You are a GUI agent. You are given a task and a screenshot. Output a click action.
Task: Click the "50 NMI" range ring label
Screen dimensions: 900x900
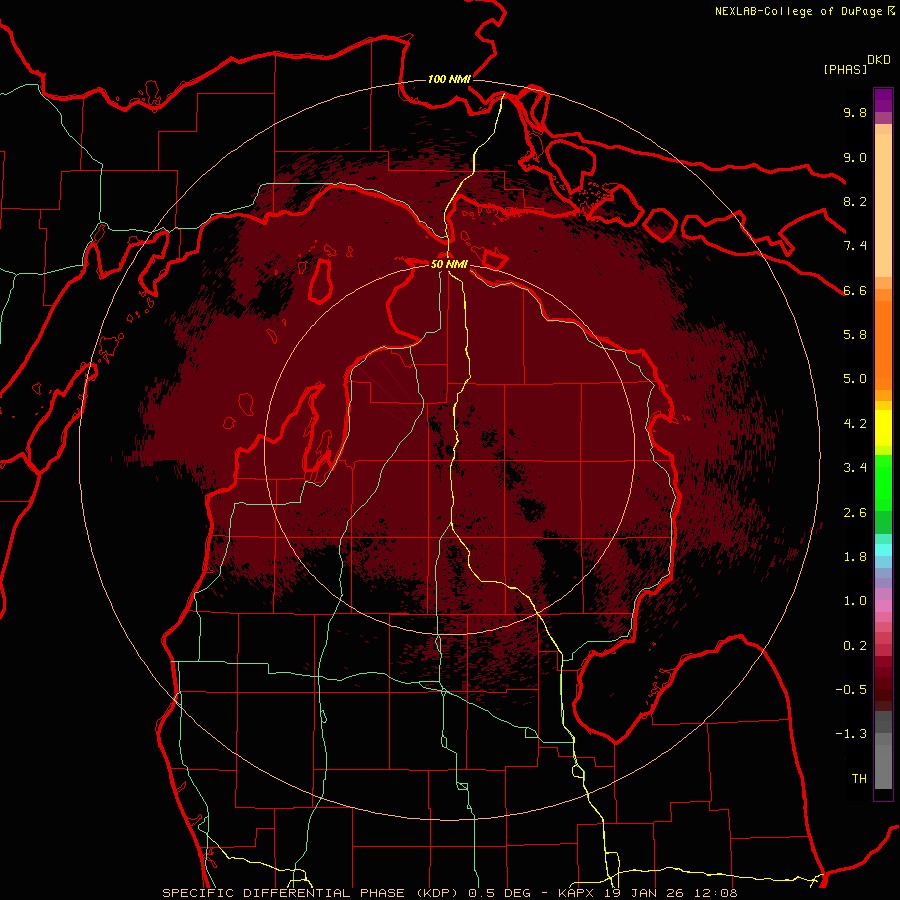pyautogui.click(x=449, y=265)
